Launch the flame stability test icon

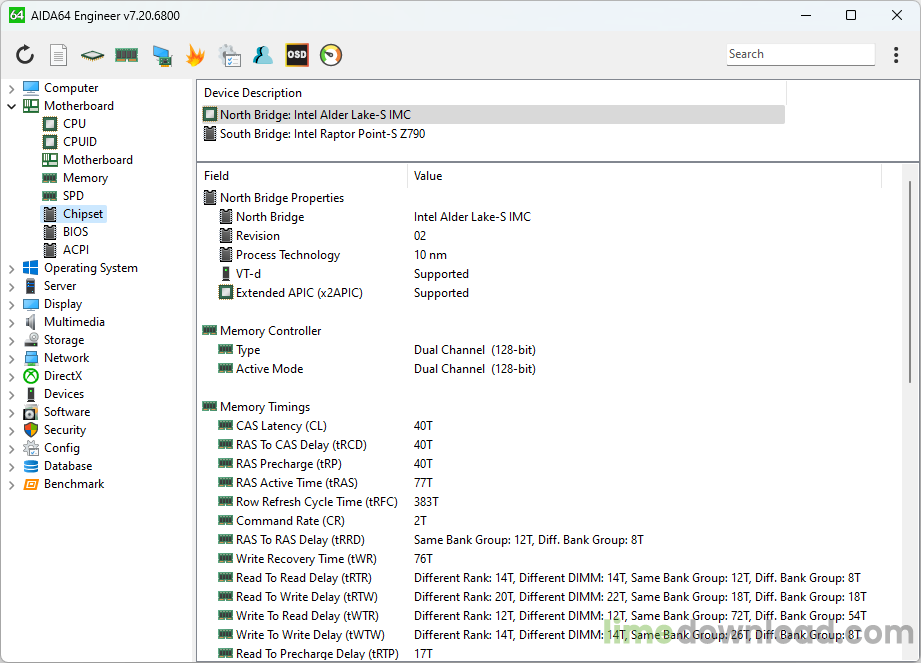195,55
